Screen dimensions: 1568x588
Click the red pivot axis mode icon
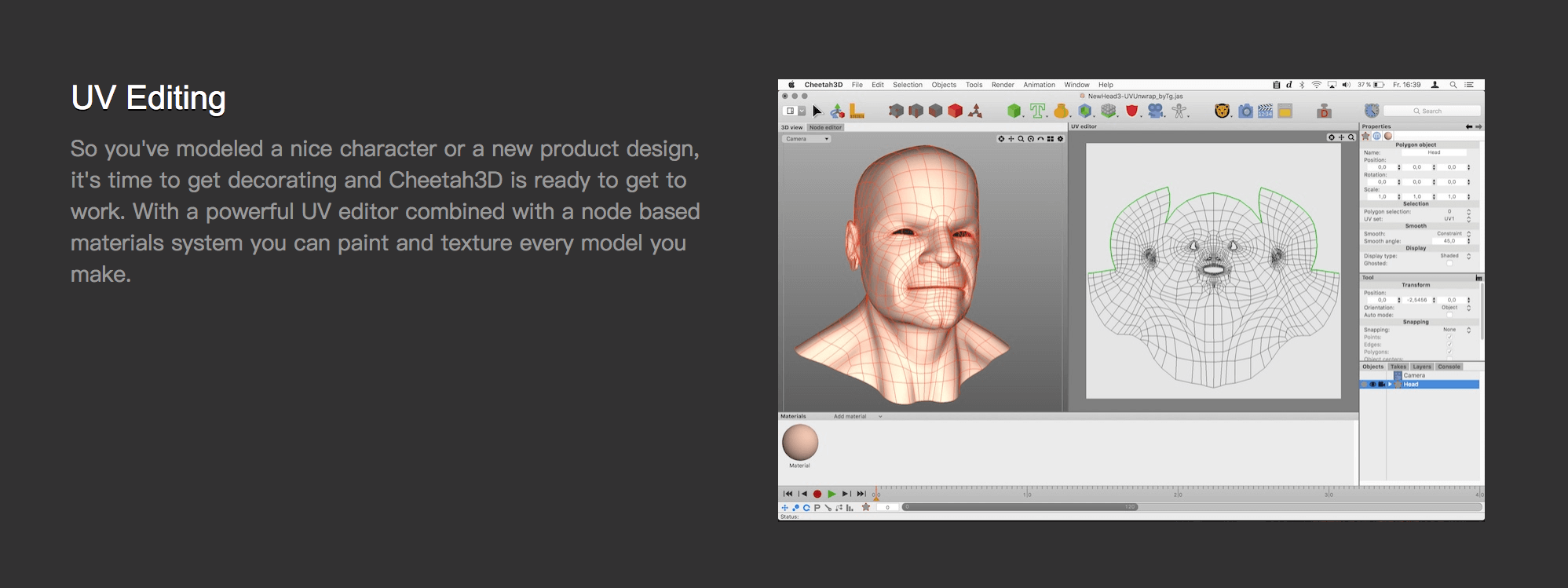coord(975,111)
